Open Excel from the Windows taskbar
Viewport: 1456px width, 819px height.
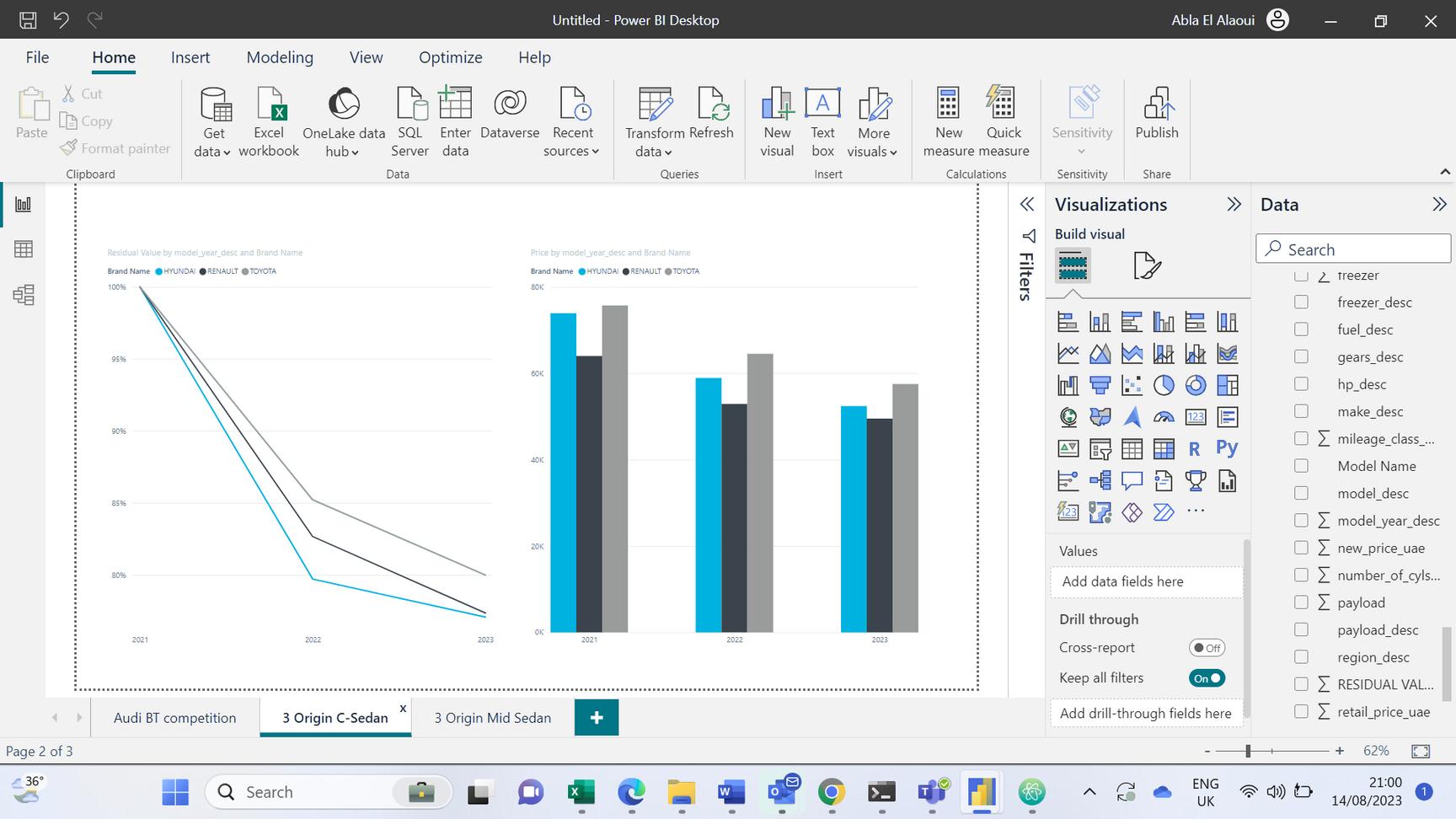click(581, 792)
